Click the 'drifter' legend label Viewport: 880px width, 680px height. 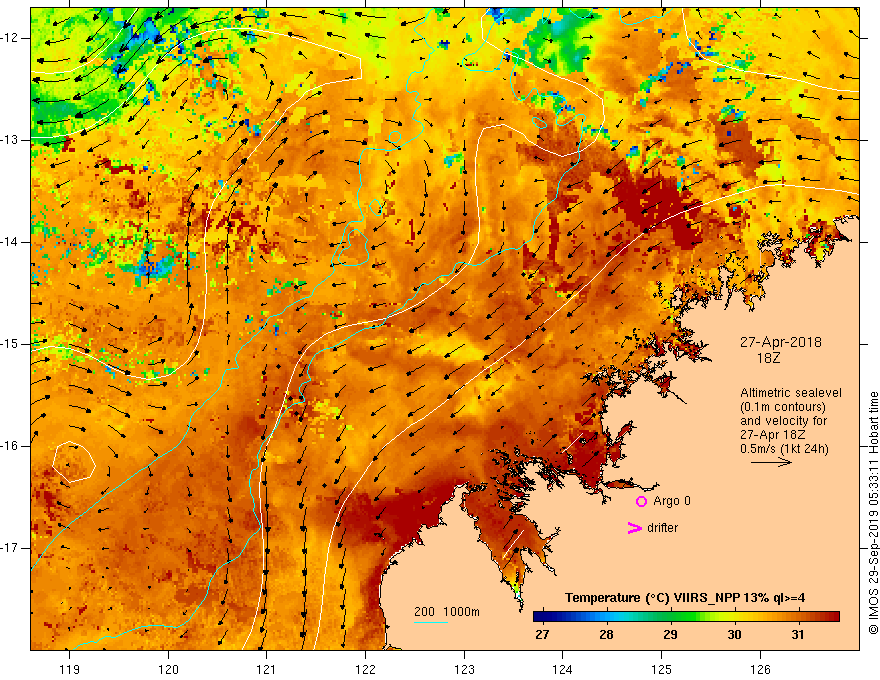click(x=662, y=528)
